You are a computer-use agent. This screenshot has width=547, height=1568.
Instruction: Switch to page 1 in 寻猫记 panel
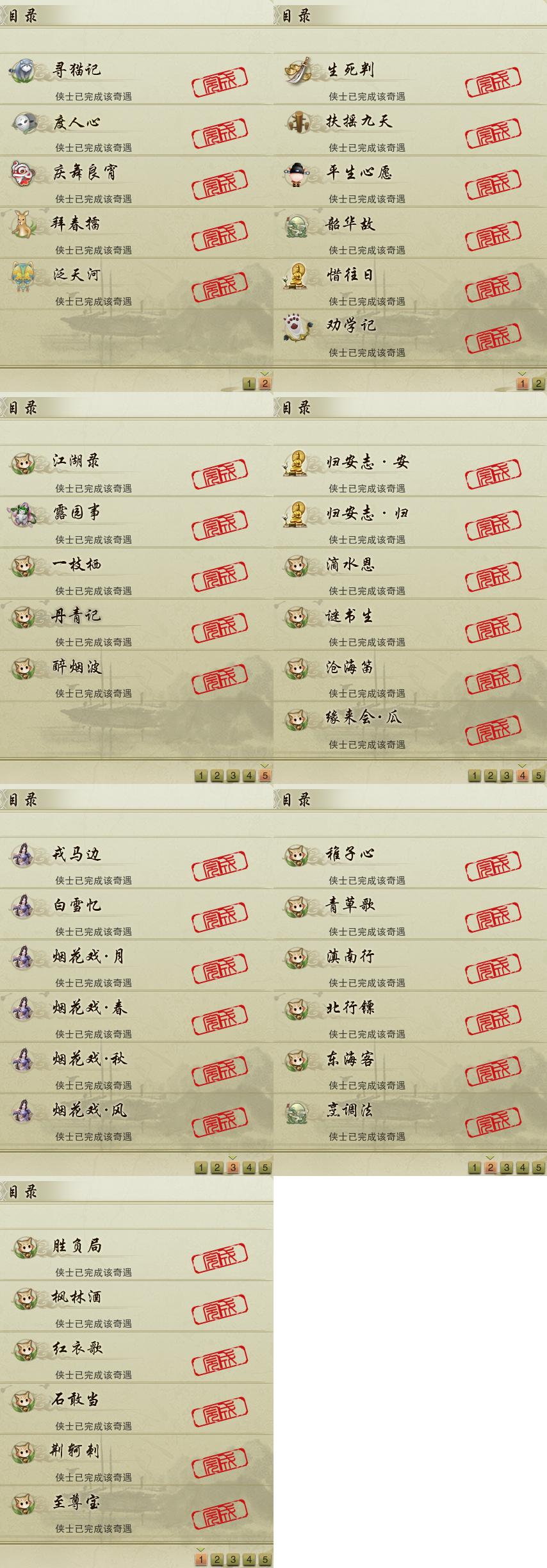(x=249, y=384)
